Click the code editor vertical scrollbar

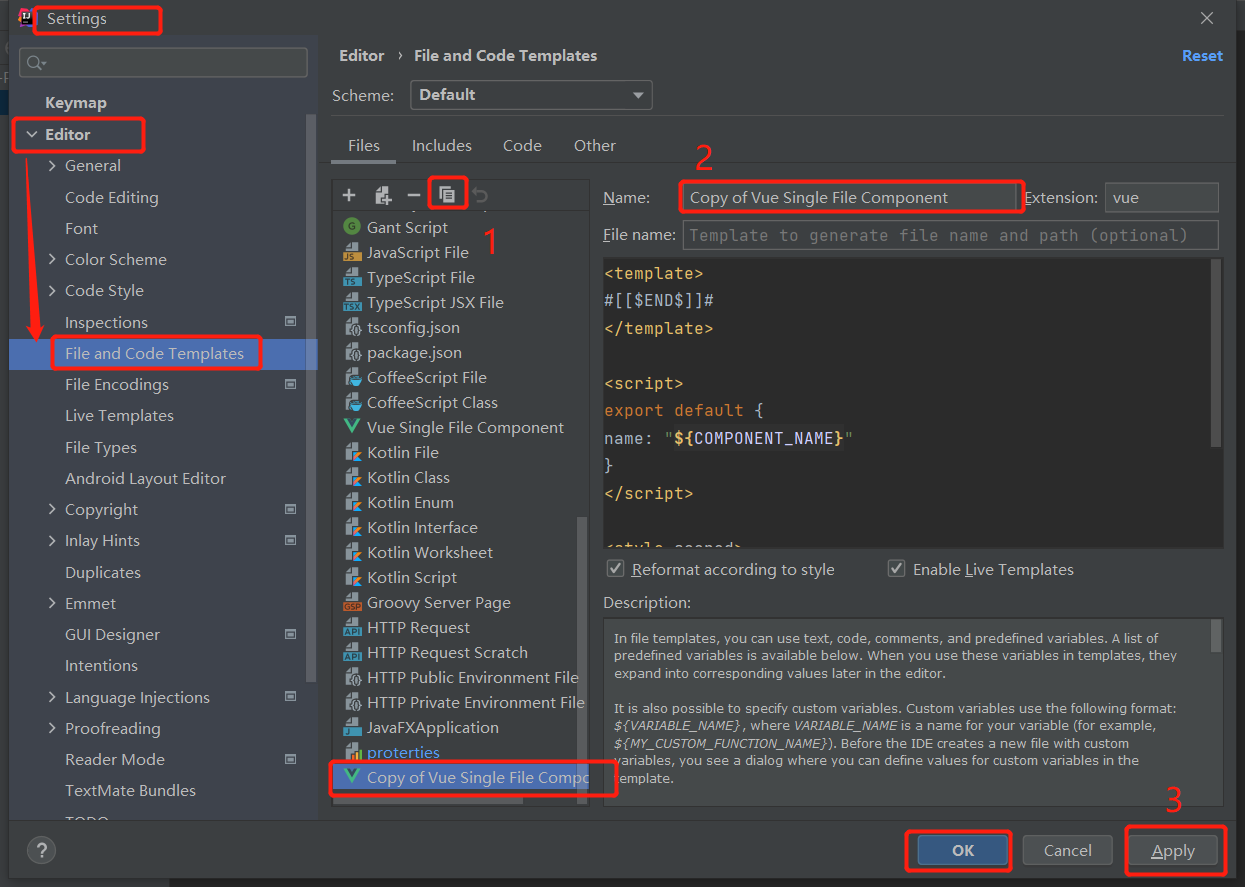[x=1216, y=352]
